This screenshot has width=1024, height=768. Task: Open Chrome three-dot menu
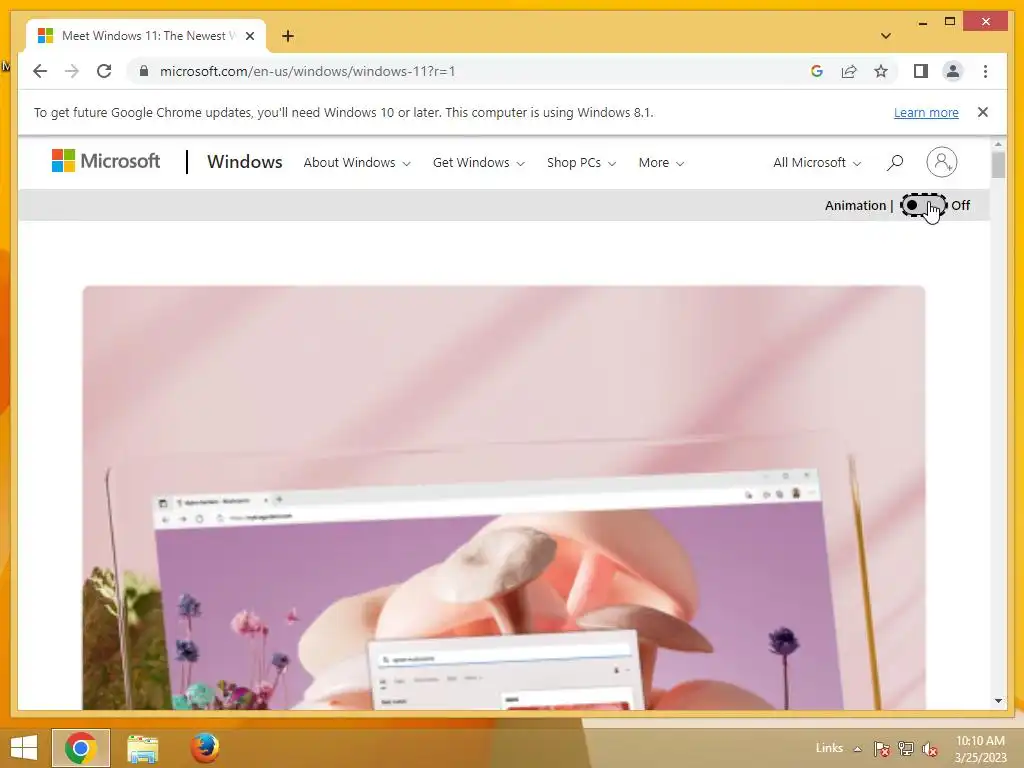point(985,71)
